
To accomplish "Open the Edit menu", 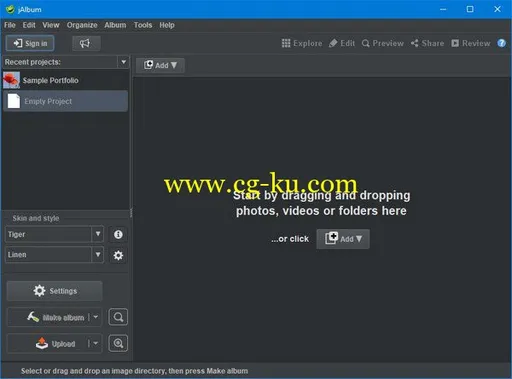I will (x=29, y=25).
